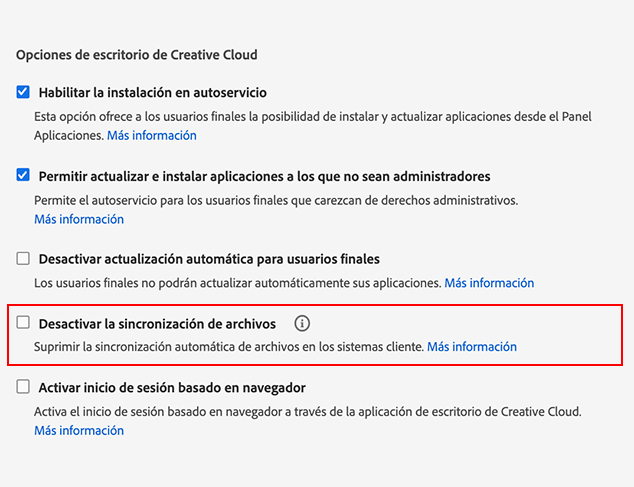Uncheck Permitir actualizar e instalar aplicaciones checkbox
634x487 pixels.
(24, 175)
